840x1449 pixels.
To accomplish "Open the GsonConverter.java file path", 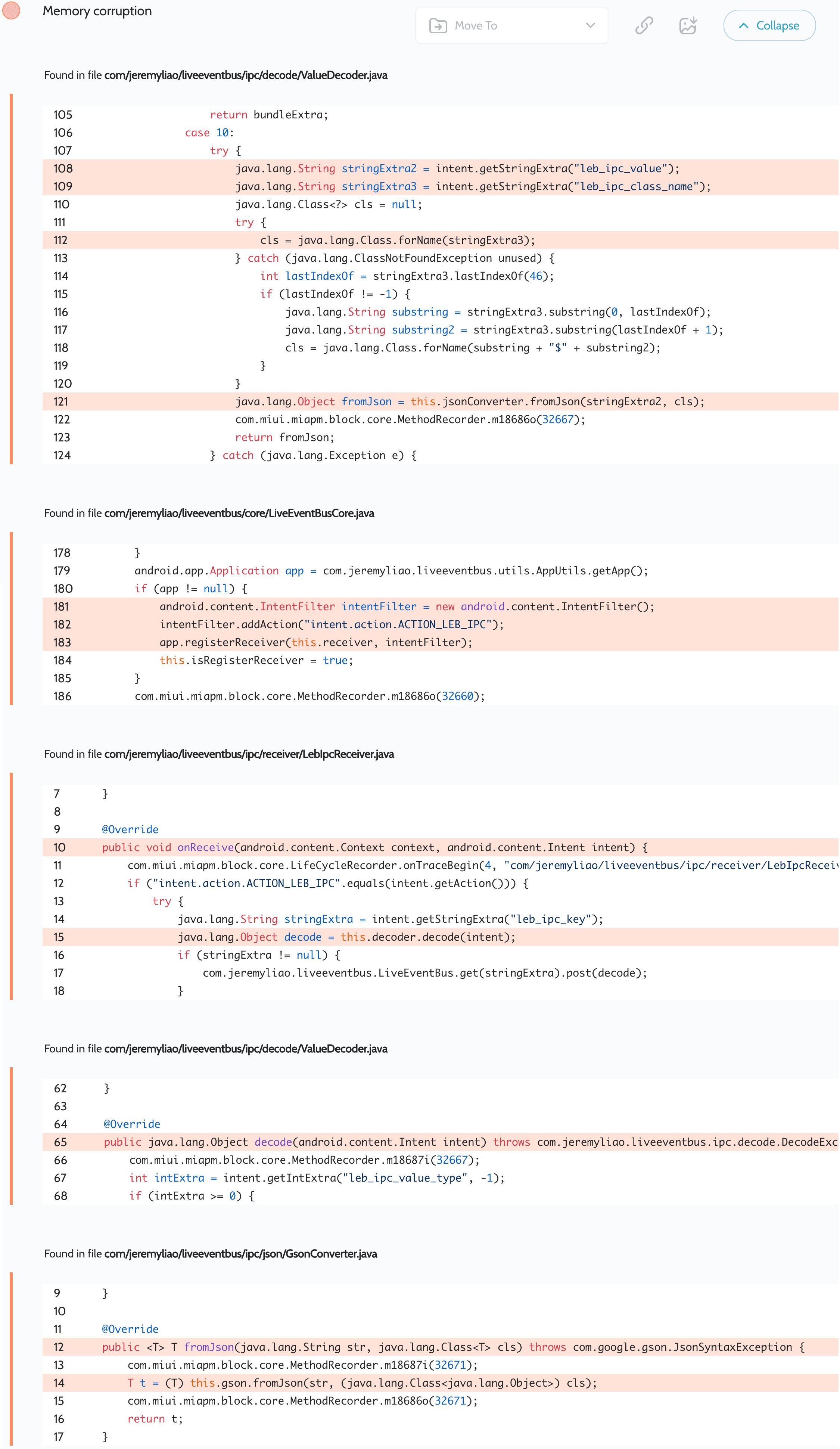I will click(240, 1254).
